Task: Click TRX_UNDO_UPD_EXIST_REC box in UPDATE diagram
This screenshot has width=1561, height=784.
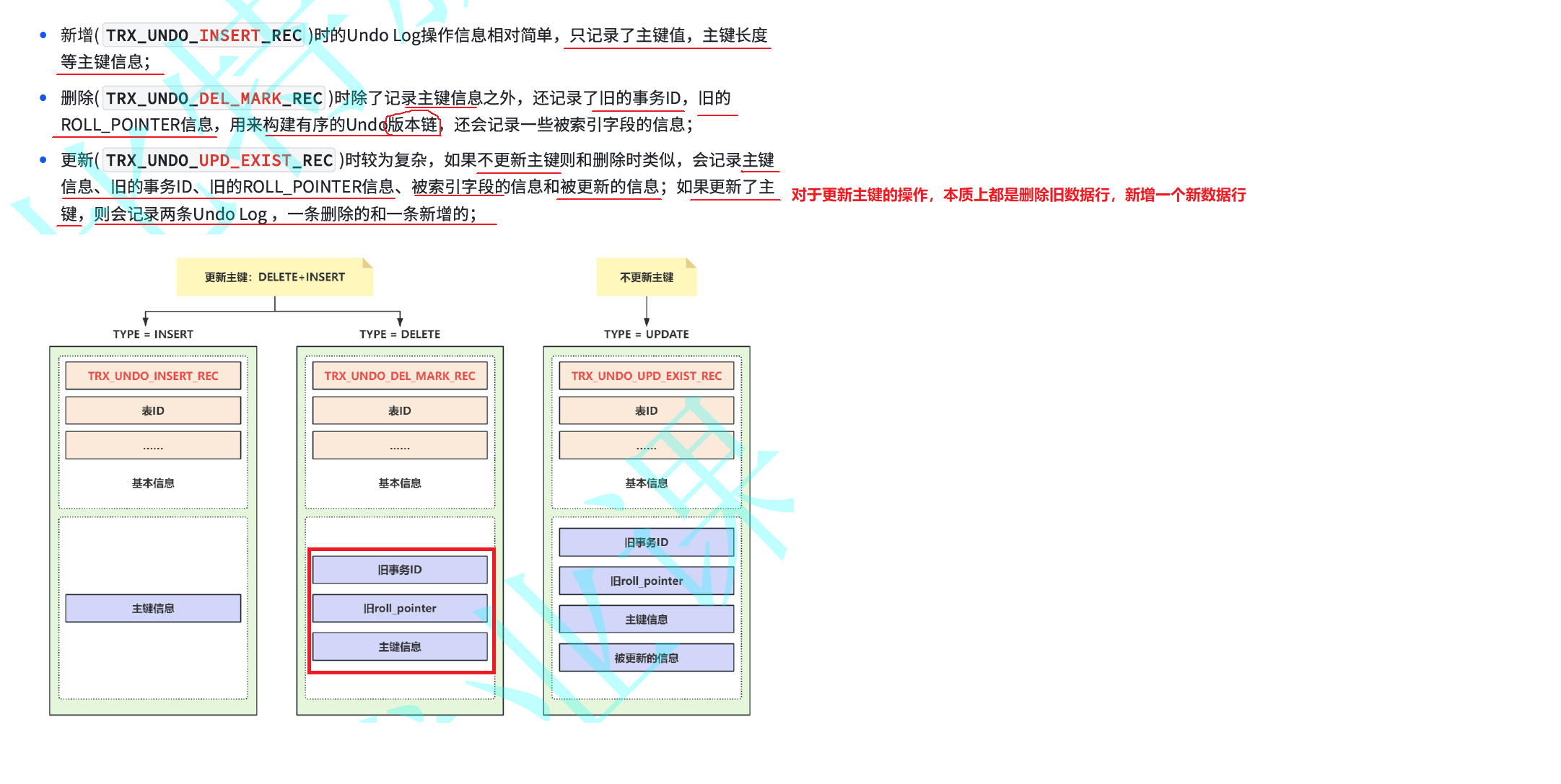Action: (646, 376)
